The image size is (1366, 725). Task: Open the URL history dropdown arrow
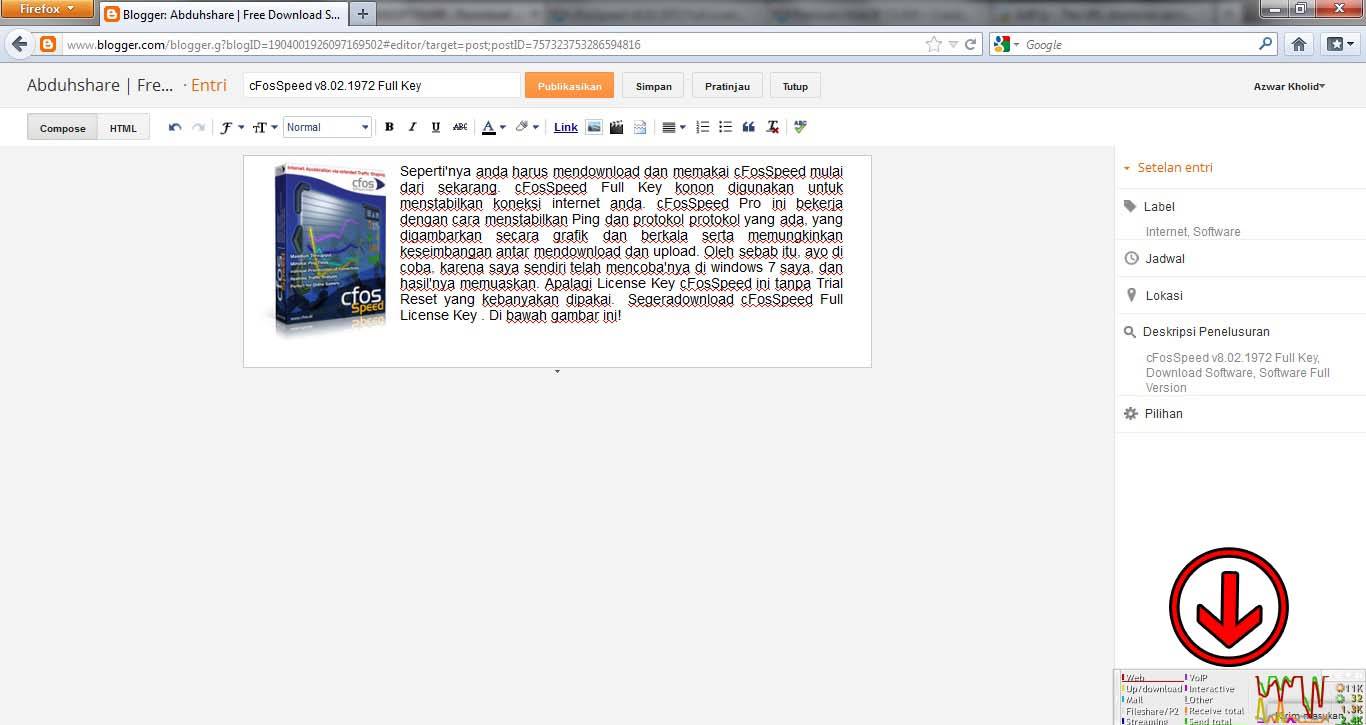(x=953, y=44)
